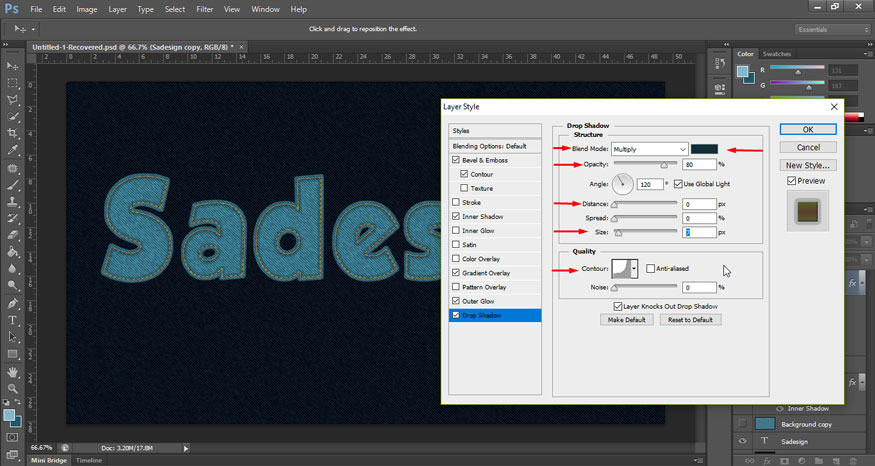
Task: Click the Opacity value field
Action: tap(699, 165)
